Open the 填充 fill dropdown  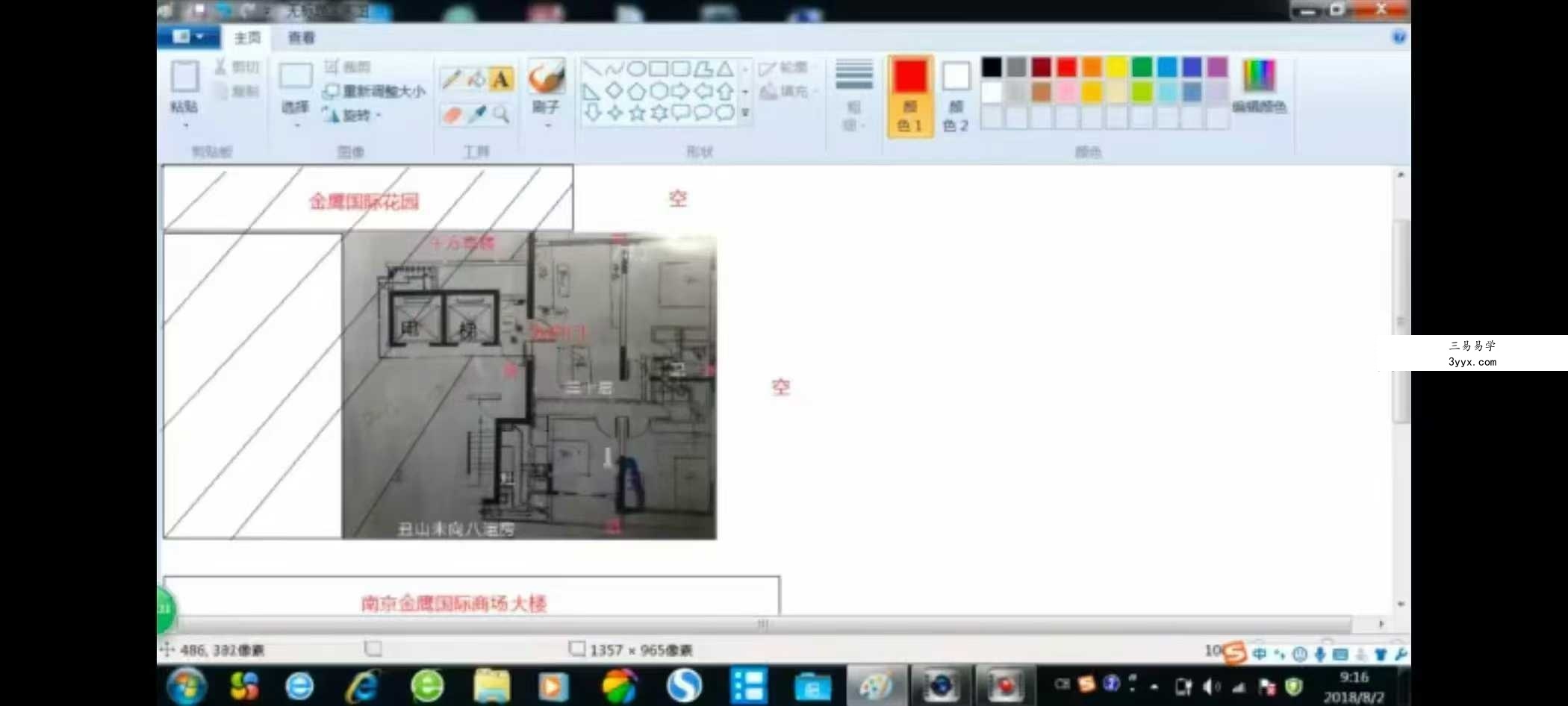(x=788, y=91)
